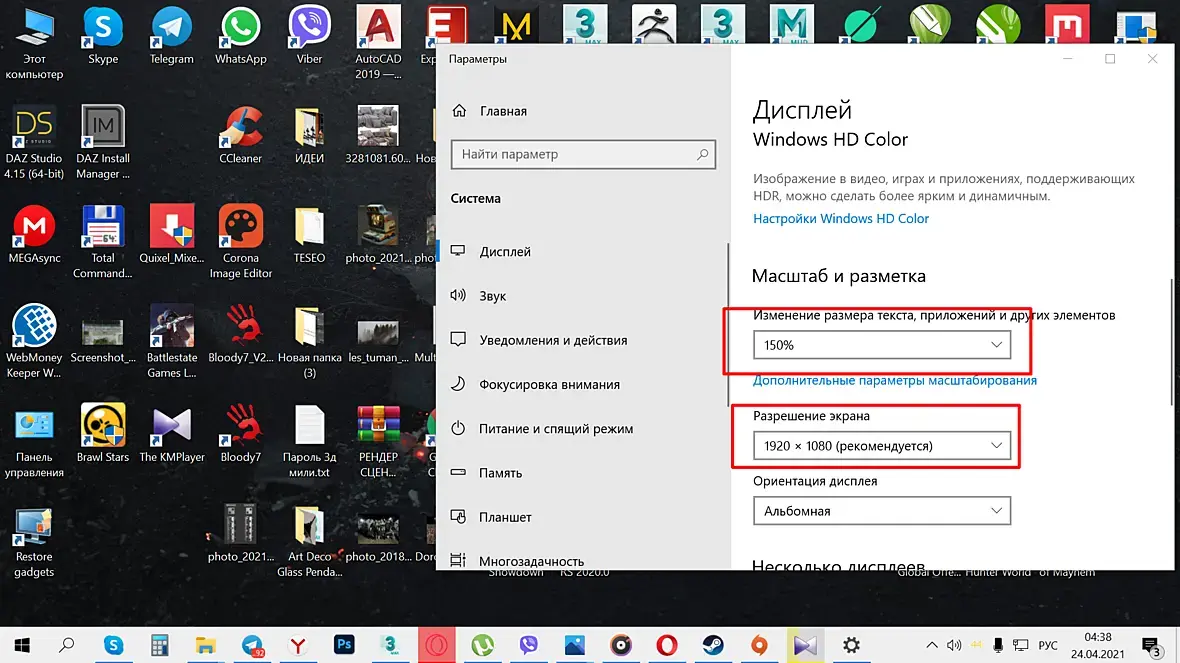
Task: Switch input language РУС
Action: [1048, 645]
